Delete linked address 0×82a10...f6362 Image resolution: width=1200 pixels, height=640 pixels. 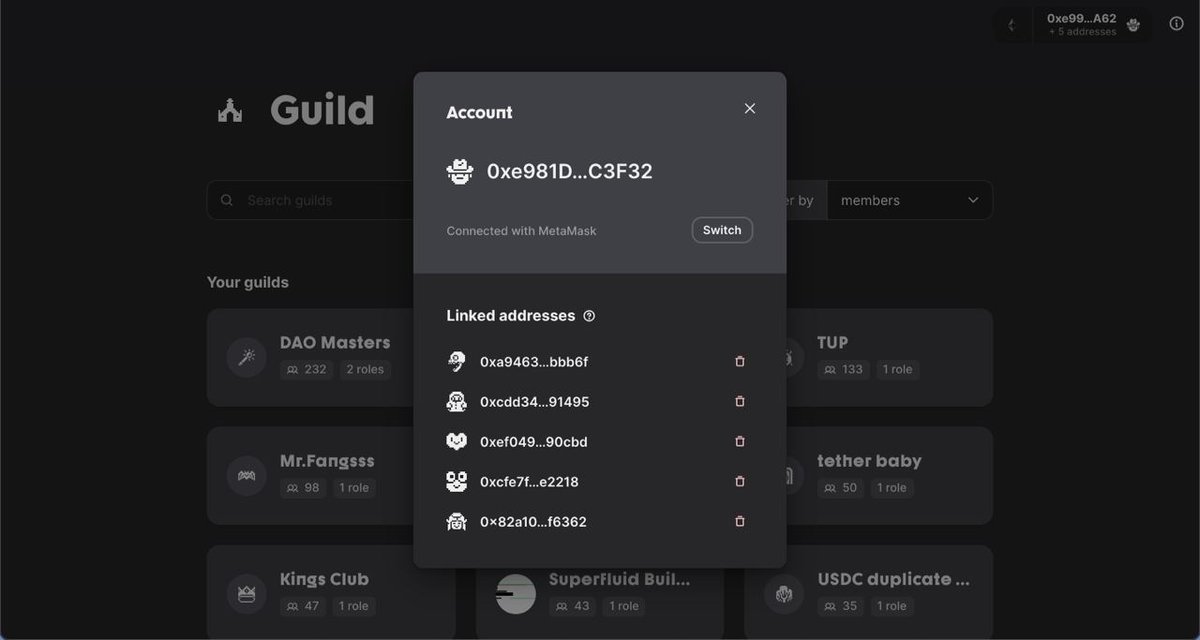(740, 521)
